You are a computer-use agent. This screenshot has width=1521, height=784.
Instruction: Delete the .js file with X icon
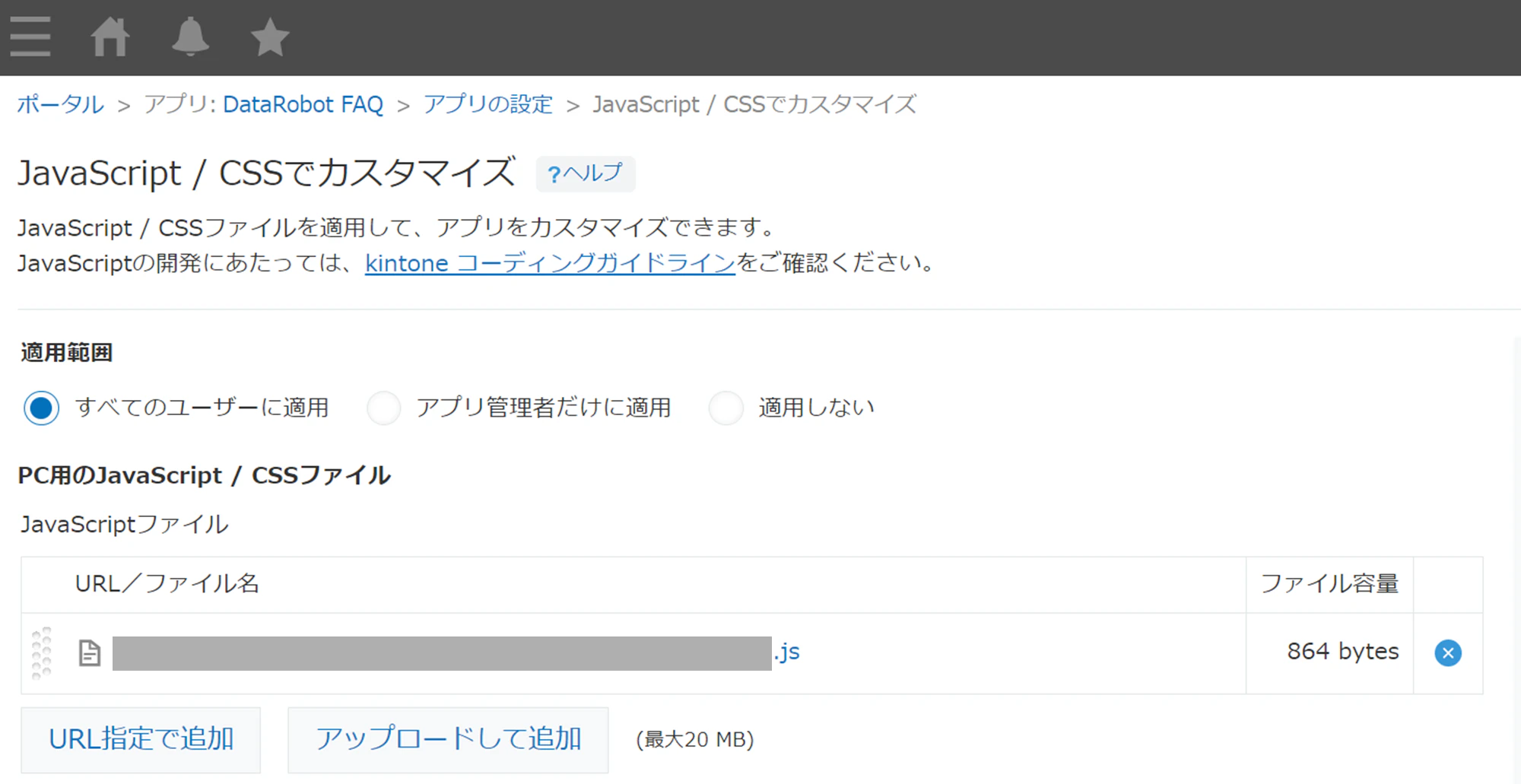1448,652
